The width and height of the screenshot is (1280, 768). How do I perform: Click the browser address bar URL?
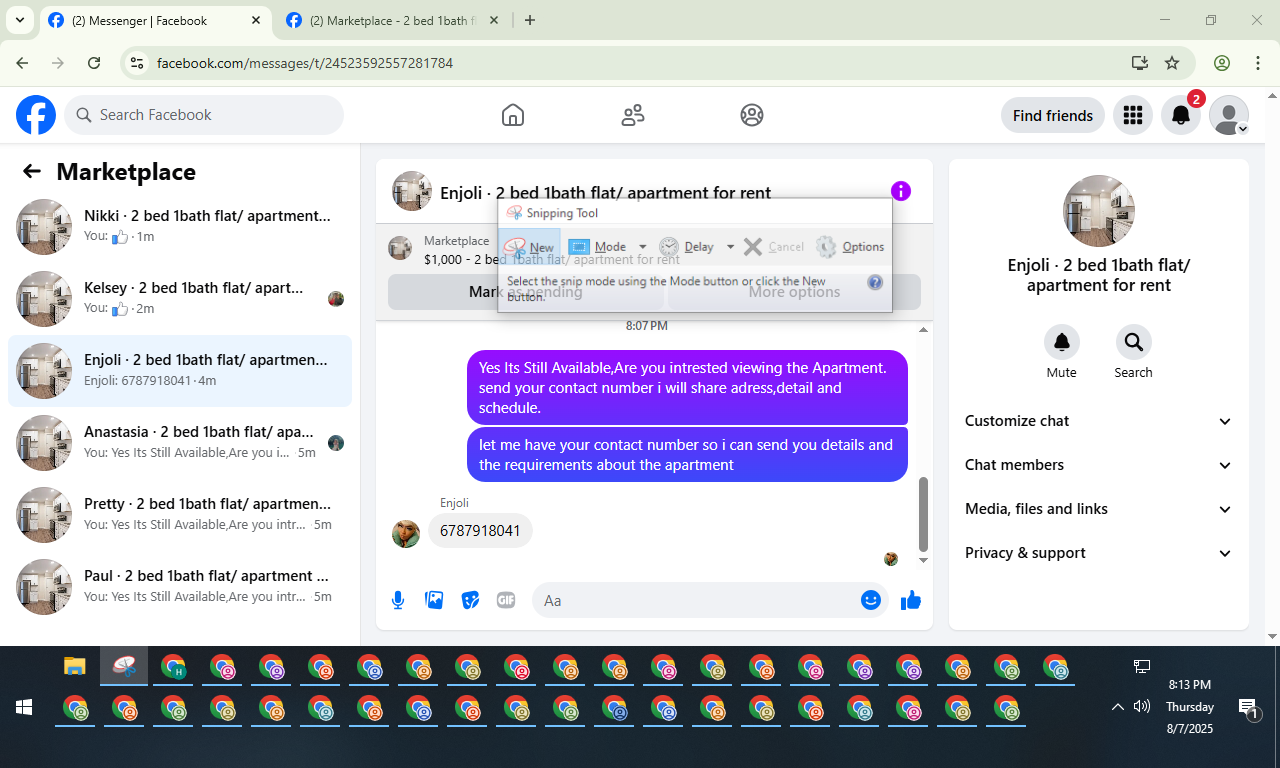pos(305,63)
